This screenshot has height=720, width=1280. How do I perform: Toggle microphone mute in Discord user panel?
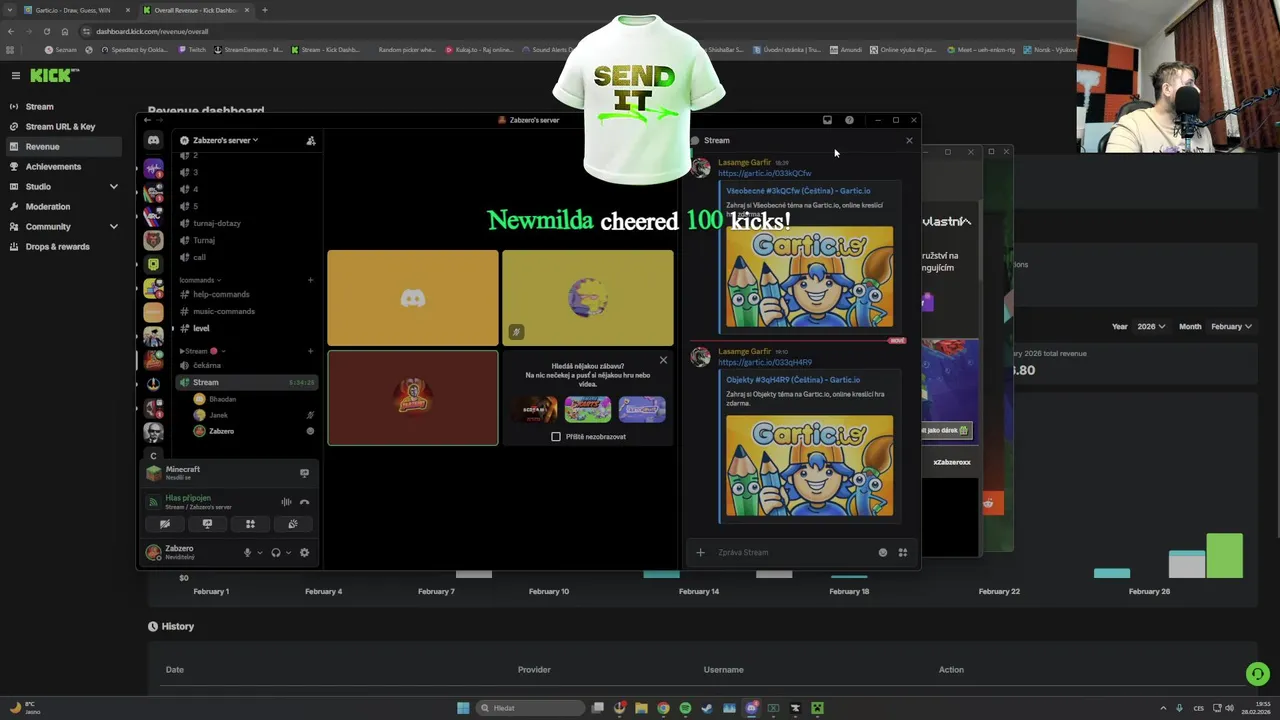click(247, 552)
